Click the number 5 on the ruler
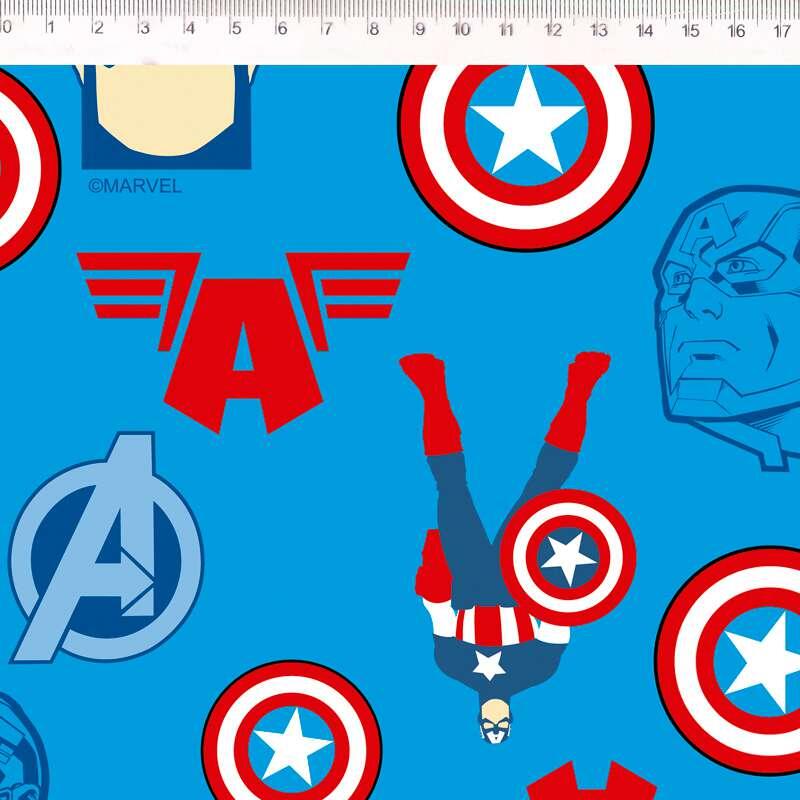The image size is (800, 800). pyautogui.click(x=235, y=29)
